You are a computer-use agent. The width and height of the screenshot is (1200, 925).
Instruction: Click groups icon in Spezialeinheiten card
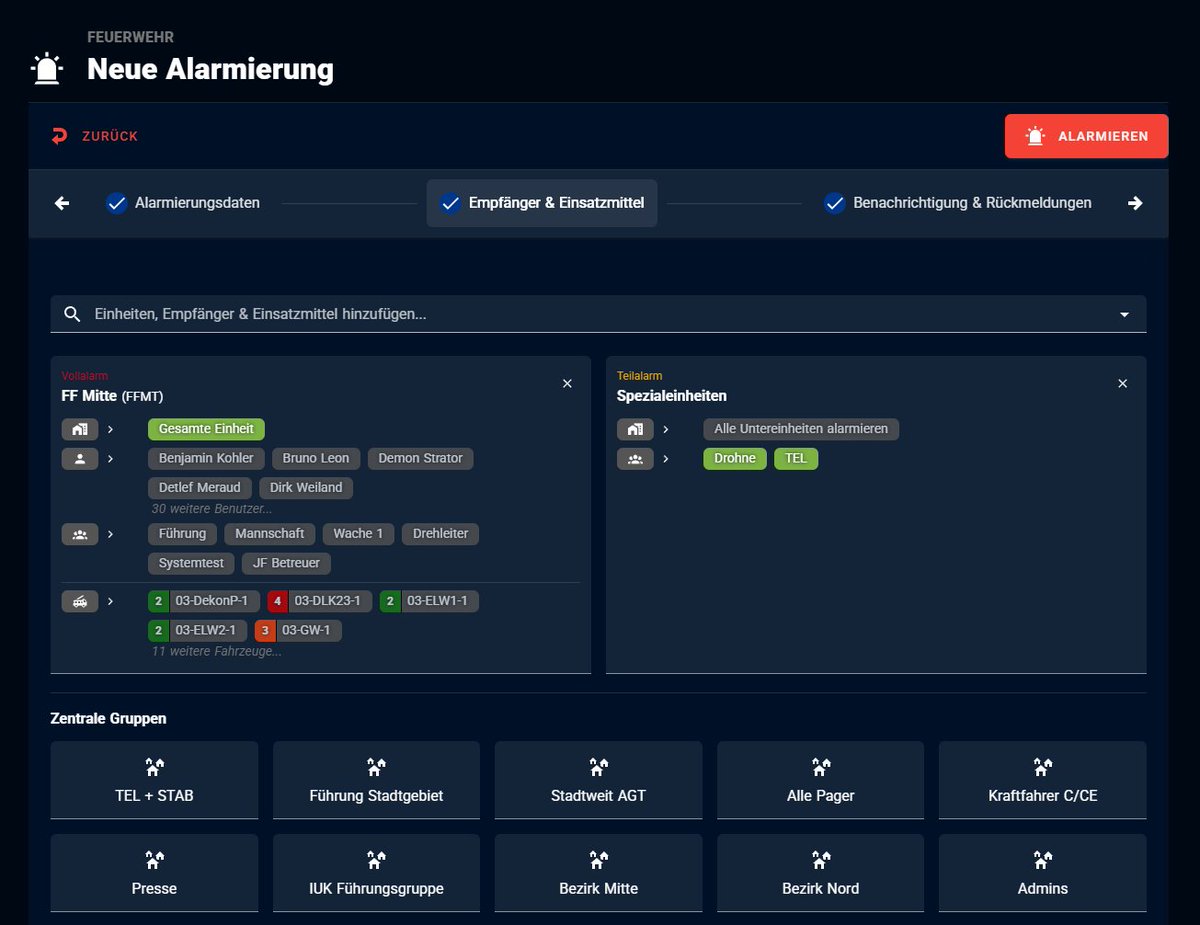point(635,459)
